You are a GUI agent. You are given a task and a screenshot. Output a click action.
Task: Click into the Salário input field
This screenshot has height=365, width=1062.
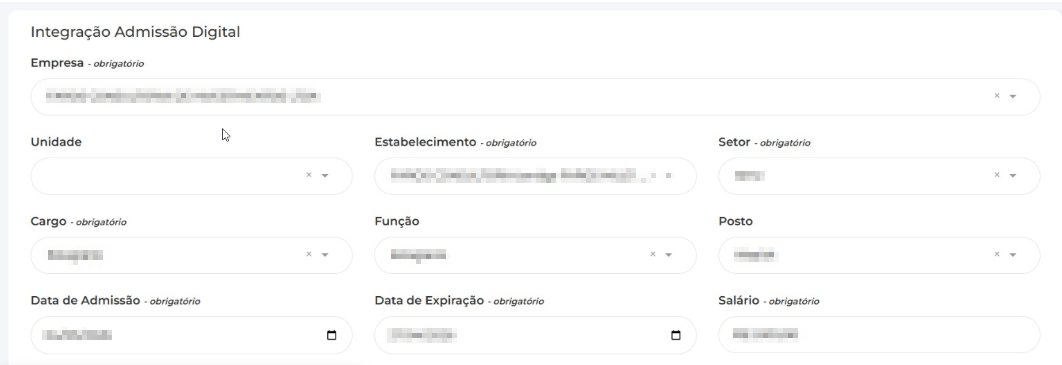pyautogui.click(x=879, y=335)
